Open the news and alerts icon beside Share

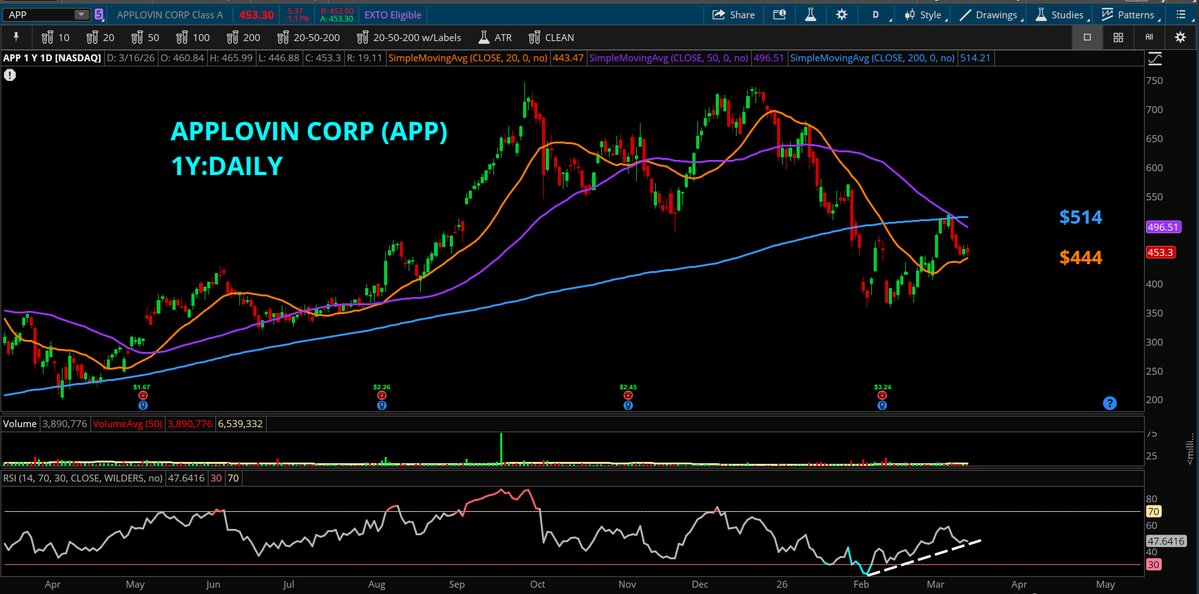779,15
